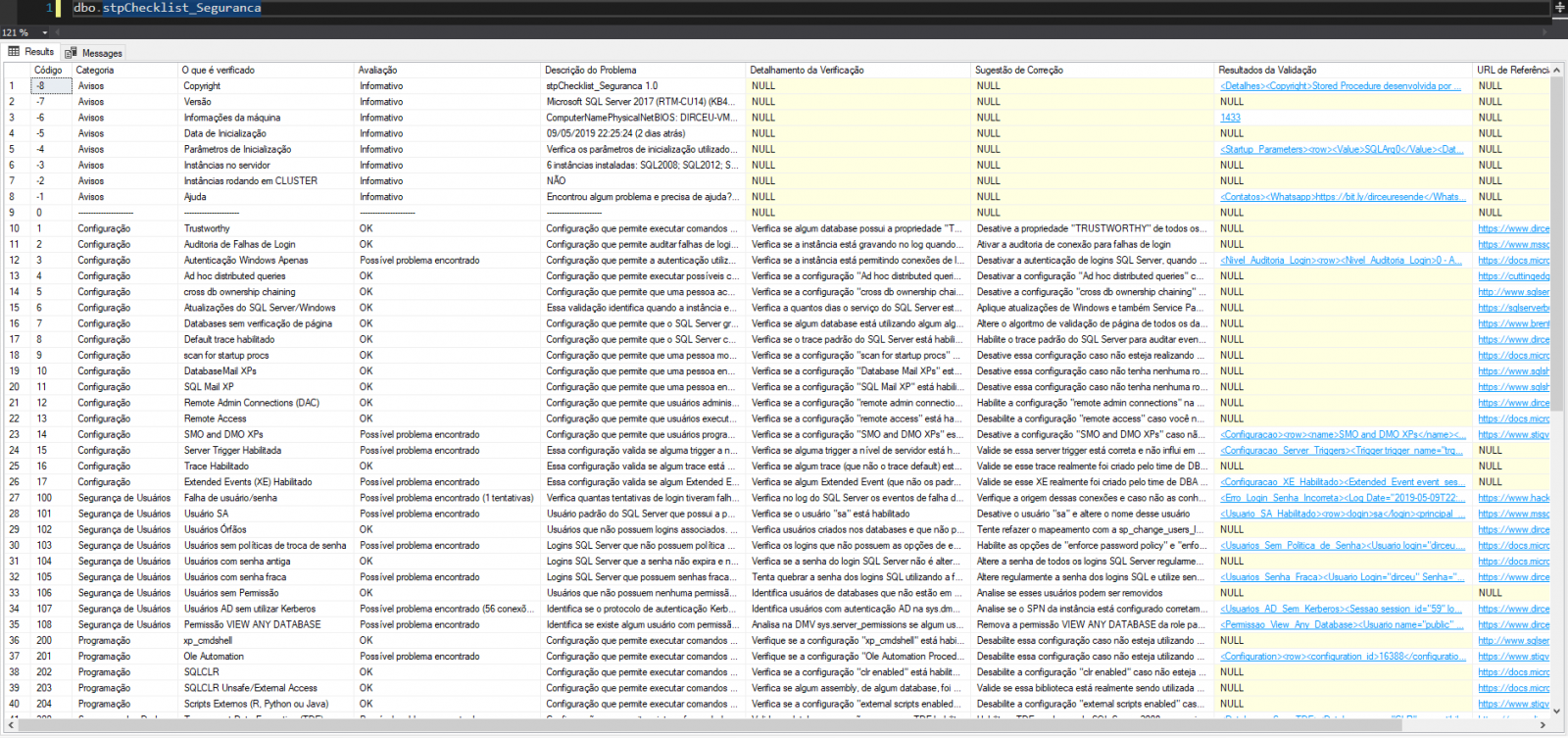Select the 'Usuário SA' cell
This screenshot has height=738, width=1568.
[266, 514]
